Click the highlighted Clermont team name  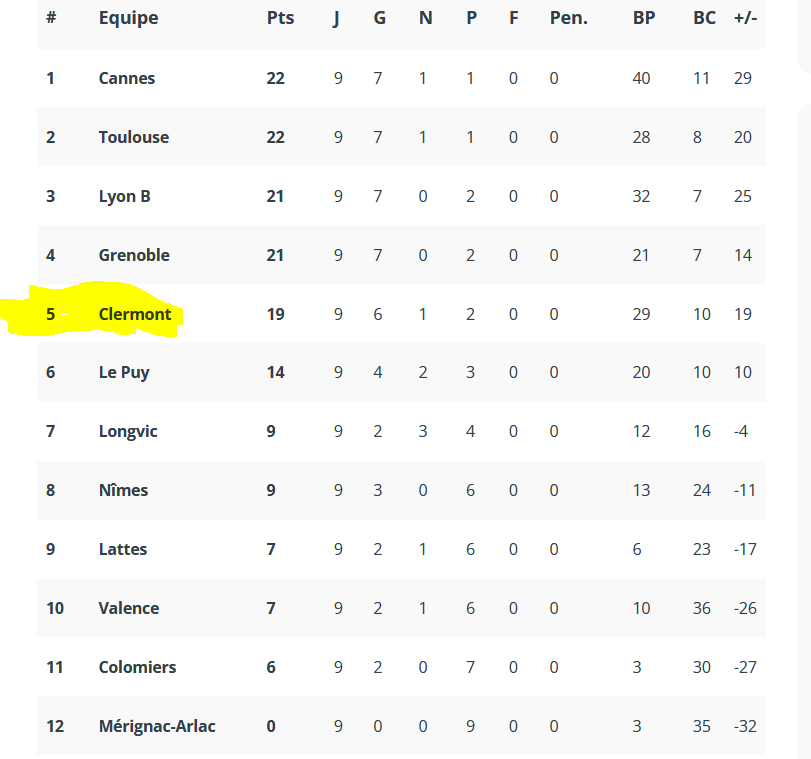point(135,314)
